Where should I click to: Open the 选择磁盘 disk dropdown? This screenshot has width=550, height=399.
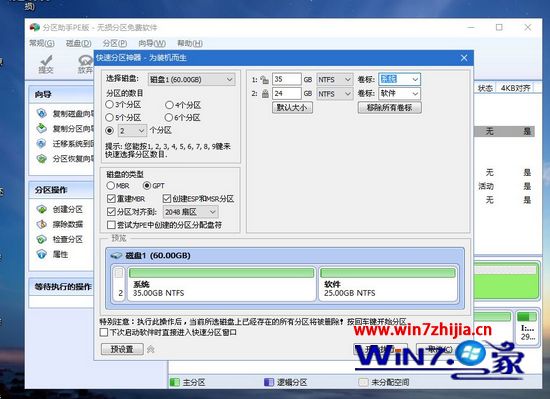pyautogui.click(x=192, y=80)
